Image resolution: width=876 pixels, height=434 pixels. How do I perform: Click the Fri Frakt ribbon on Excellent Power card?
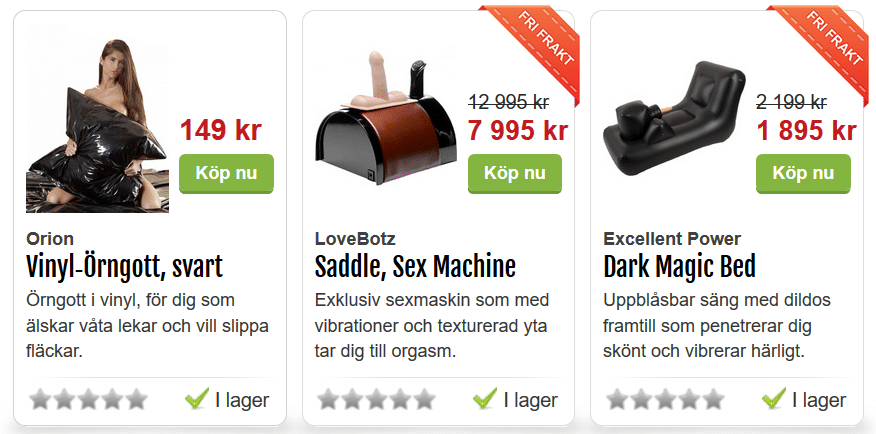tap(821, 47)
